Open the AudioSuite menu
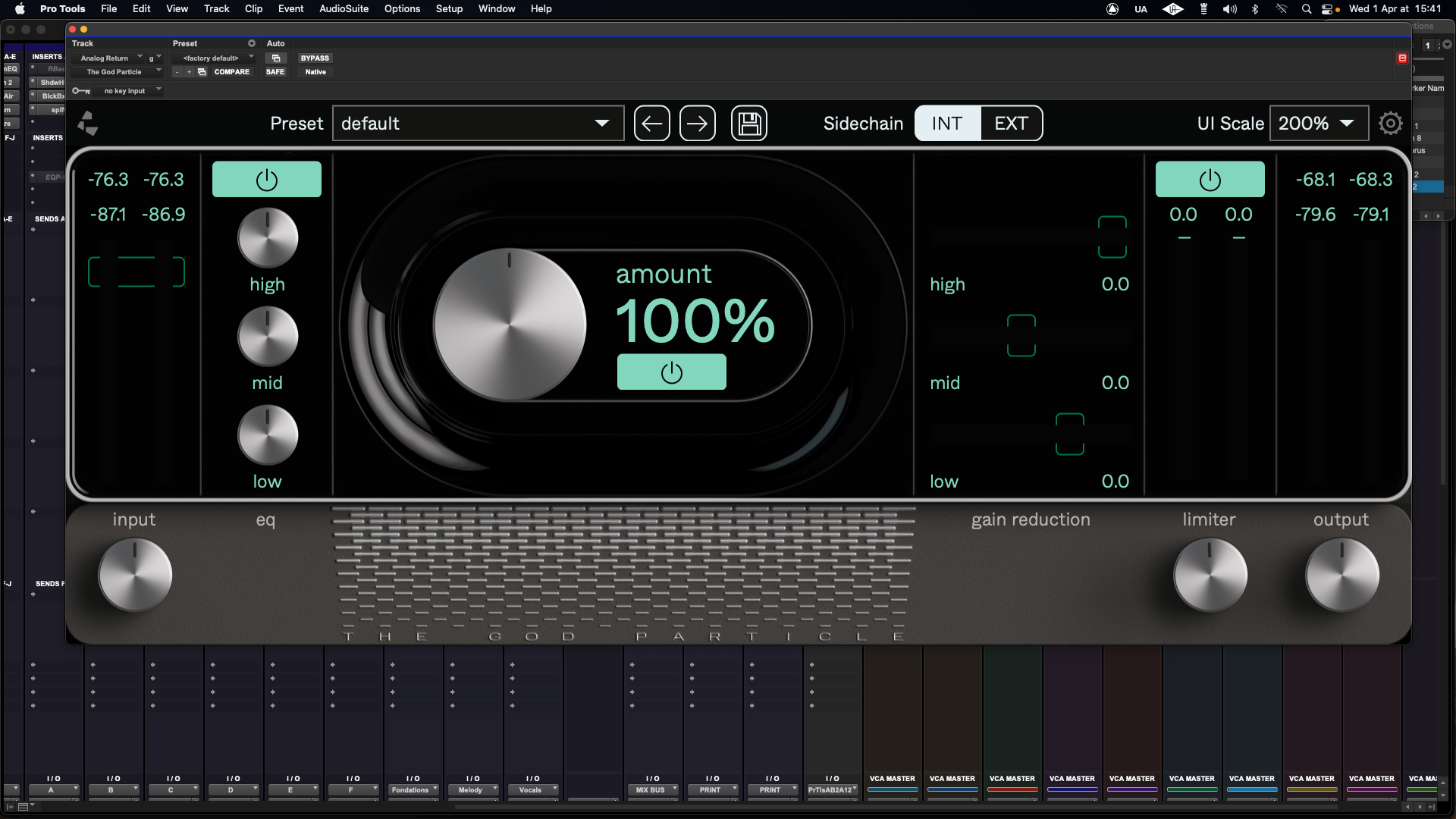The image size is (1456, 819). pyautogui.click(x=343, y=8)
